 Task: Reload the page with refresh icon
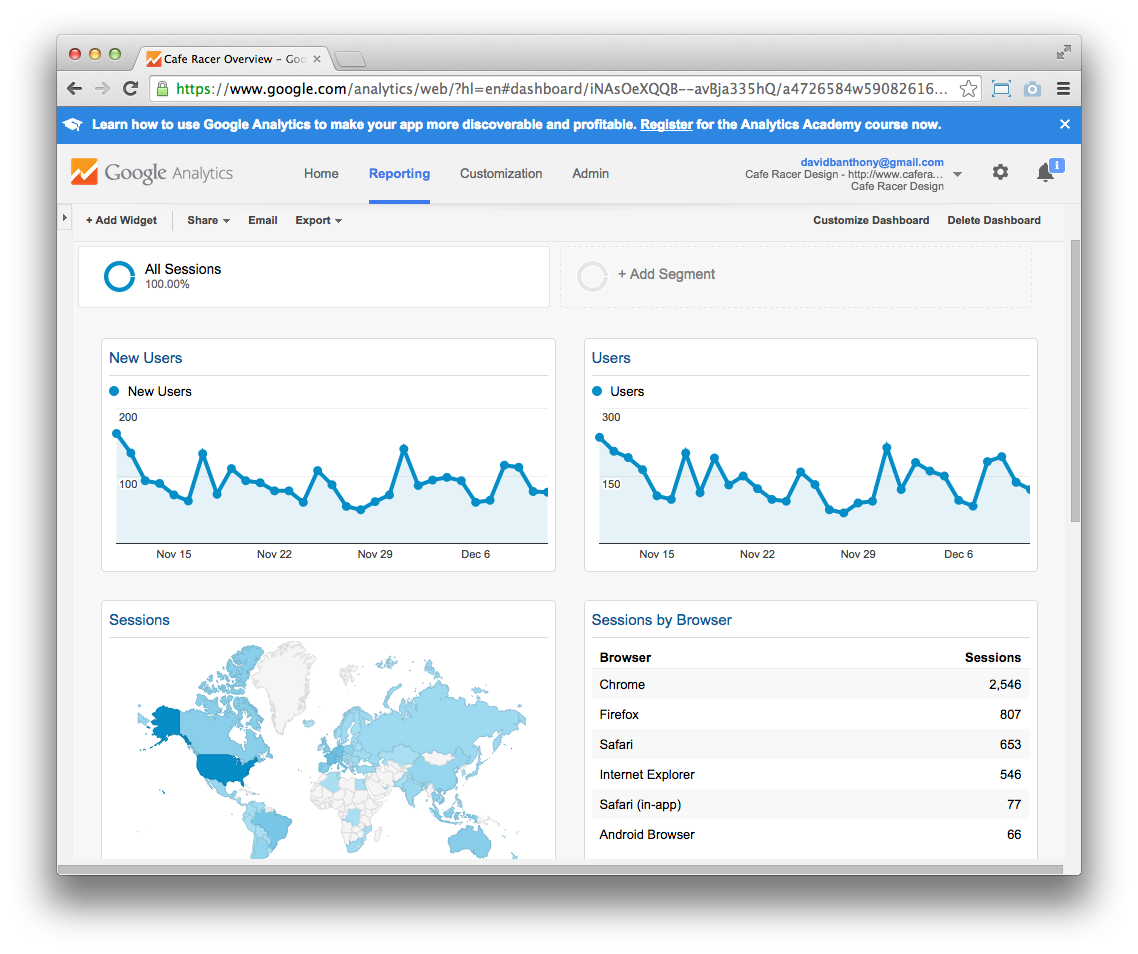(x=131, y=89)
